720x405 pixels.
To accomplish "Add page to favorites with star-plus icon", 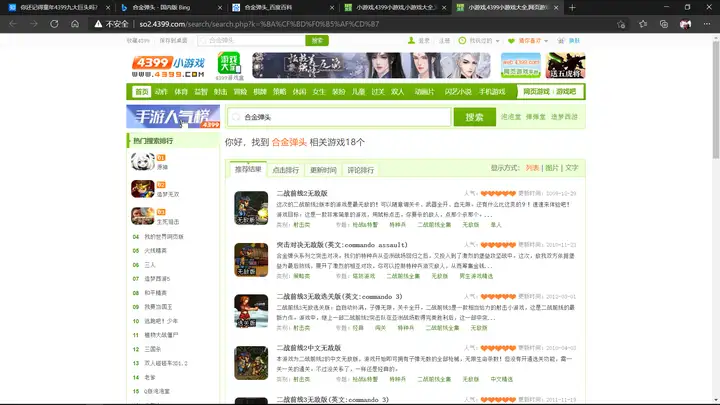I will (621, 24).
